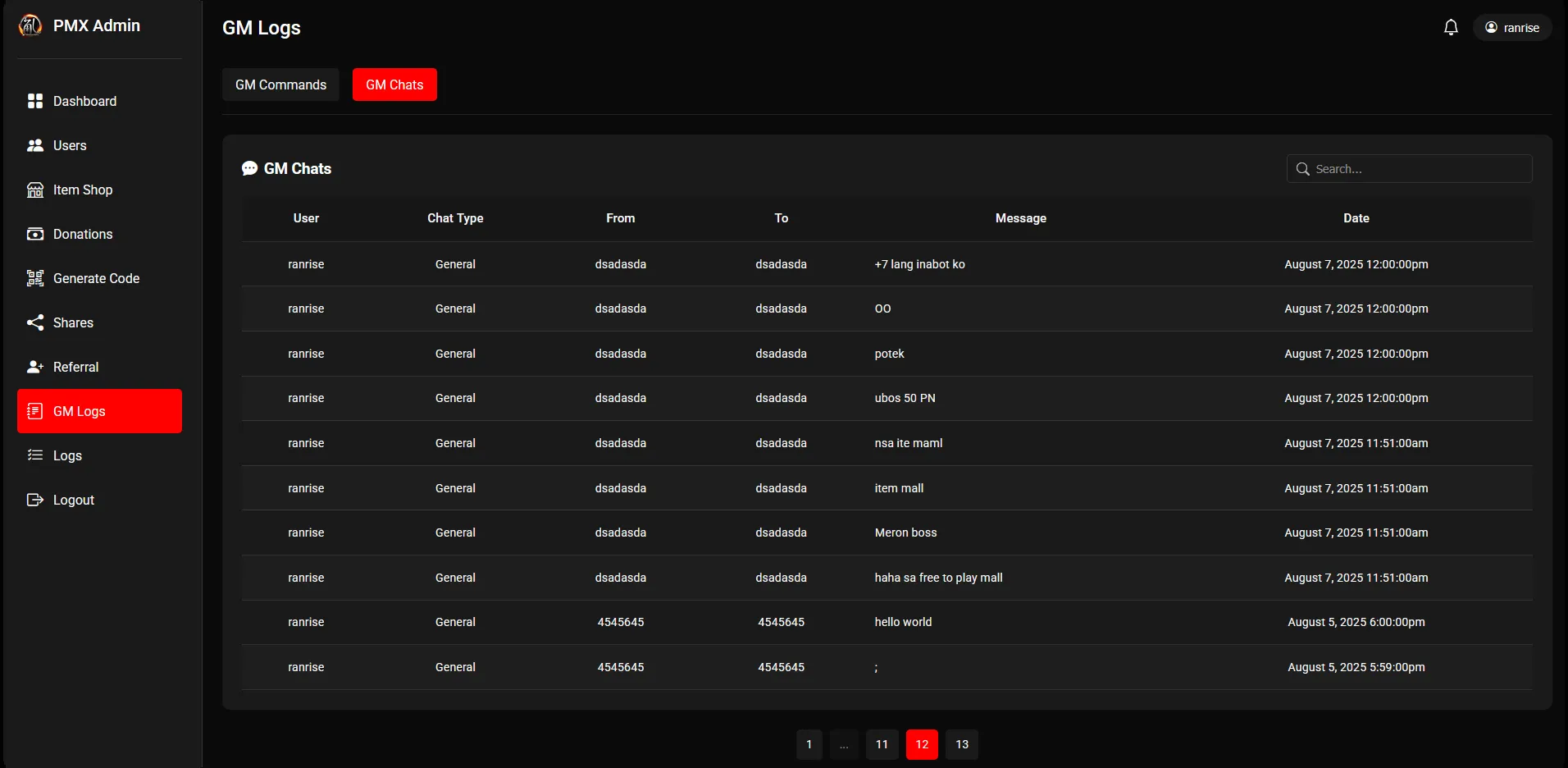Click the Donations money icon
The width and height of the screenshot is (1568, 768).
[x=35, y=234]
